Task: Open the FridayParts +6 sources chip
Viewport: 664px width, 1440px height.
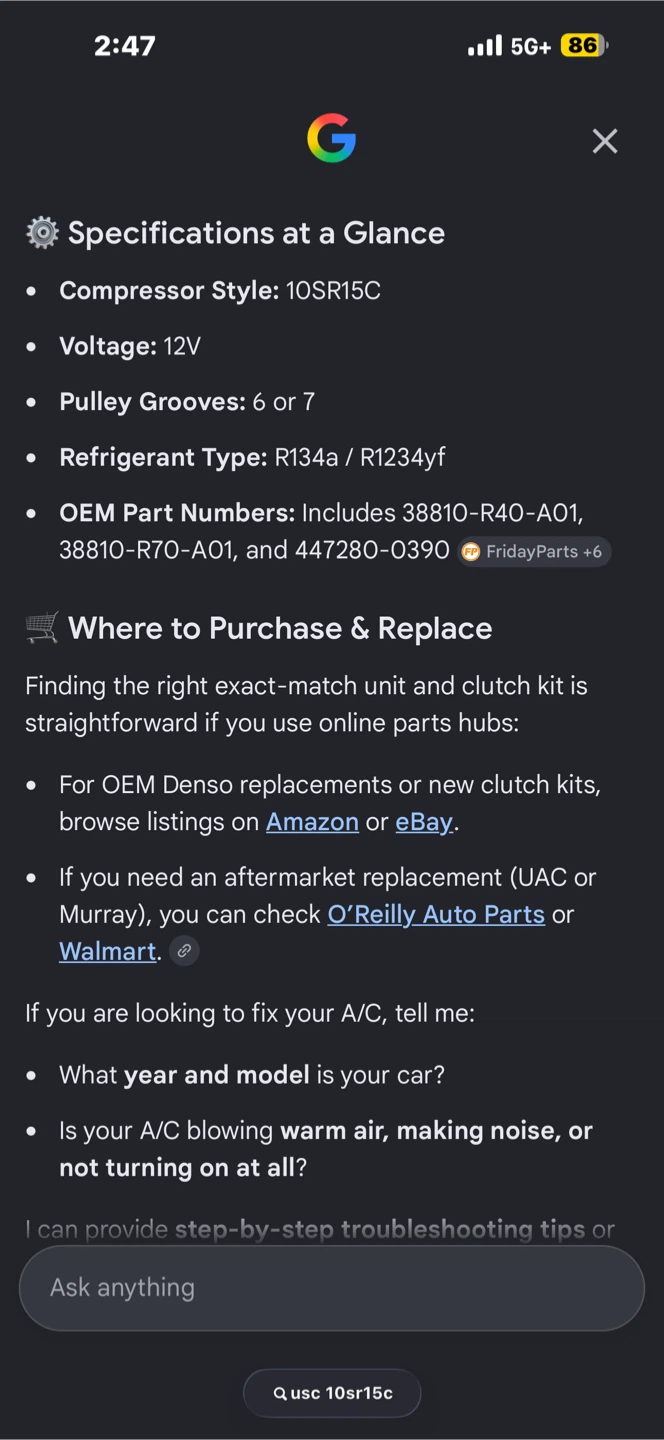Action: point(534,552)
